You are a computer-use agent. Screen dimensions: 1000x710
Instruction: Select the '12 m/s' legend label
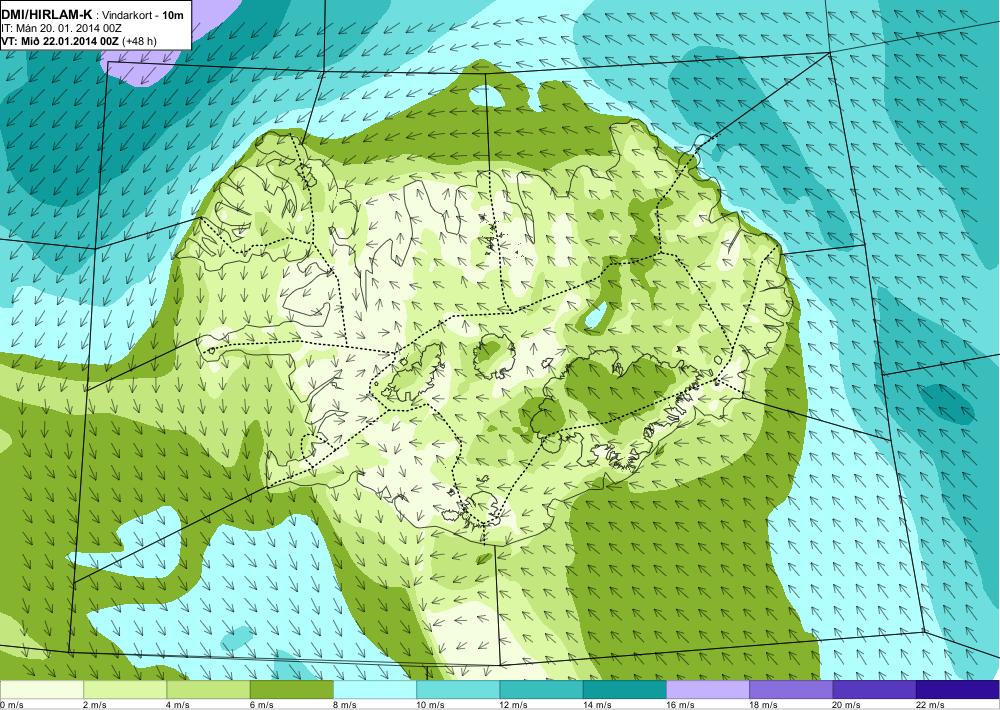click(514, 705)
